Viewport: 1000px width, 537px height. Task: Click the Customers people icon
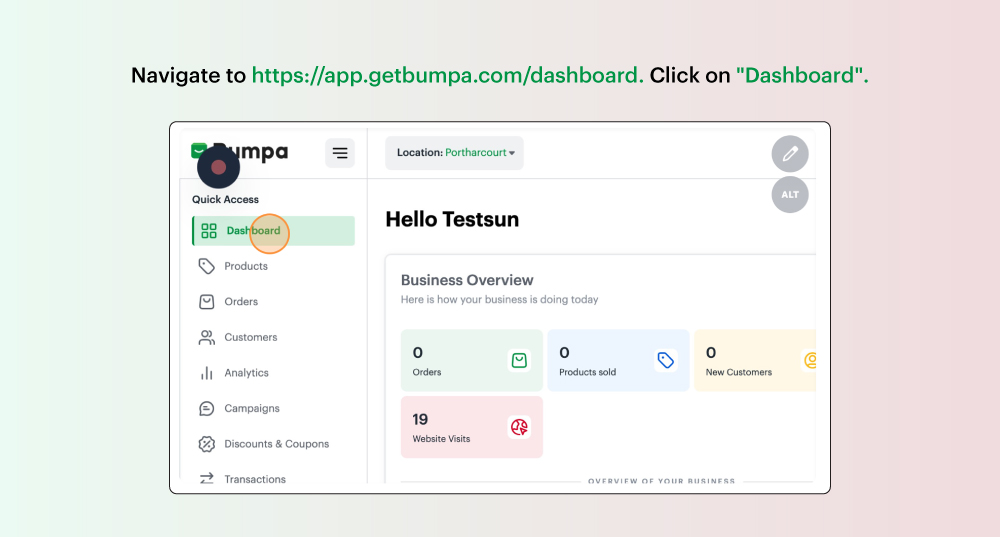click(x=207, y=337)
